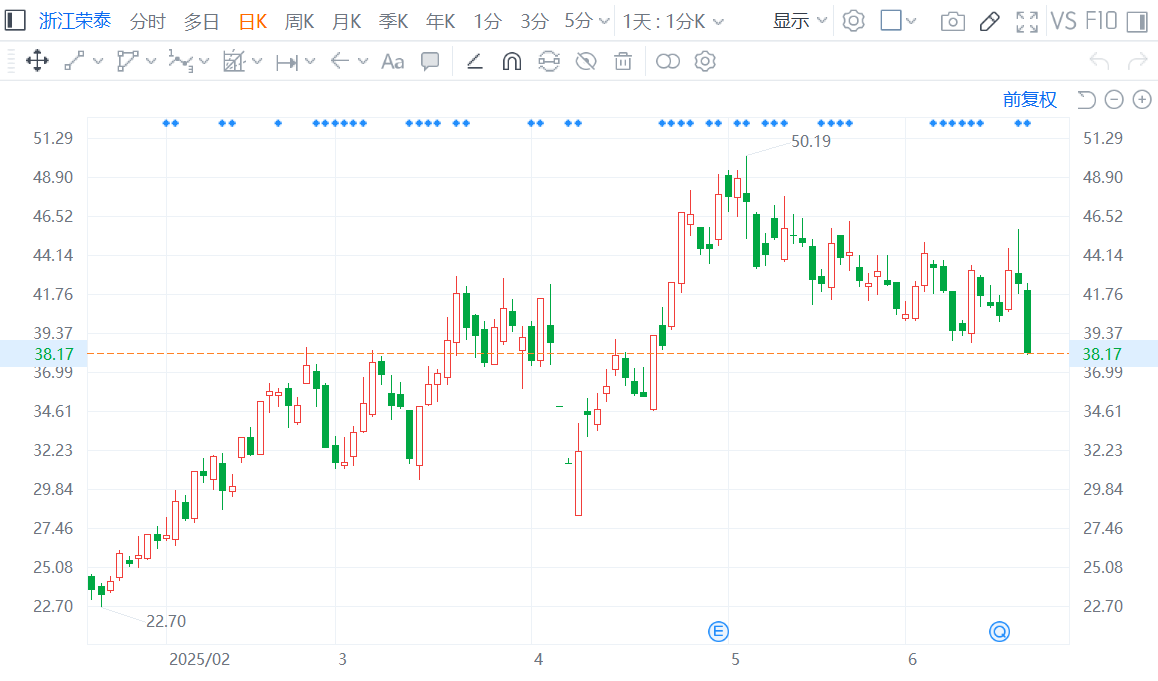The height and width of the screenshot is (681, 1158).
Task: Take a chart screenshot with camera icon
Action: click(953, 21)
